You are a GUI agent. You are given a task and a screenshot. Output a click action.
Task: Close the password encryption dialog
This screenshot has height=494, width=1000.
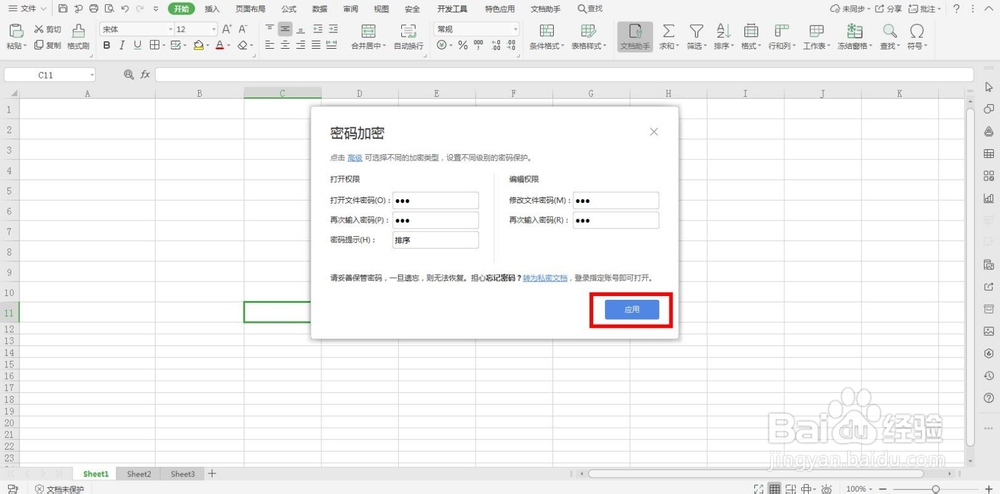point(654,132)
